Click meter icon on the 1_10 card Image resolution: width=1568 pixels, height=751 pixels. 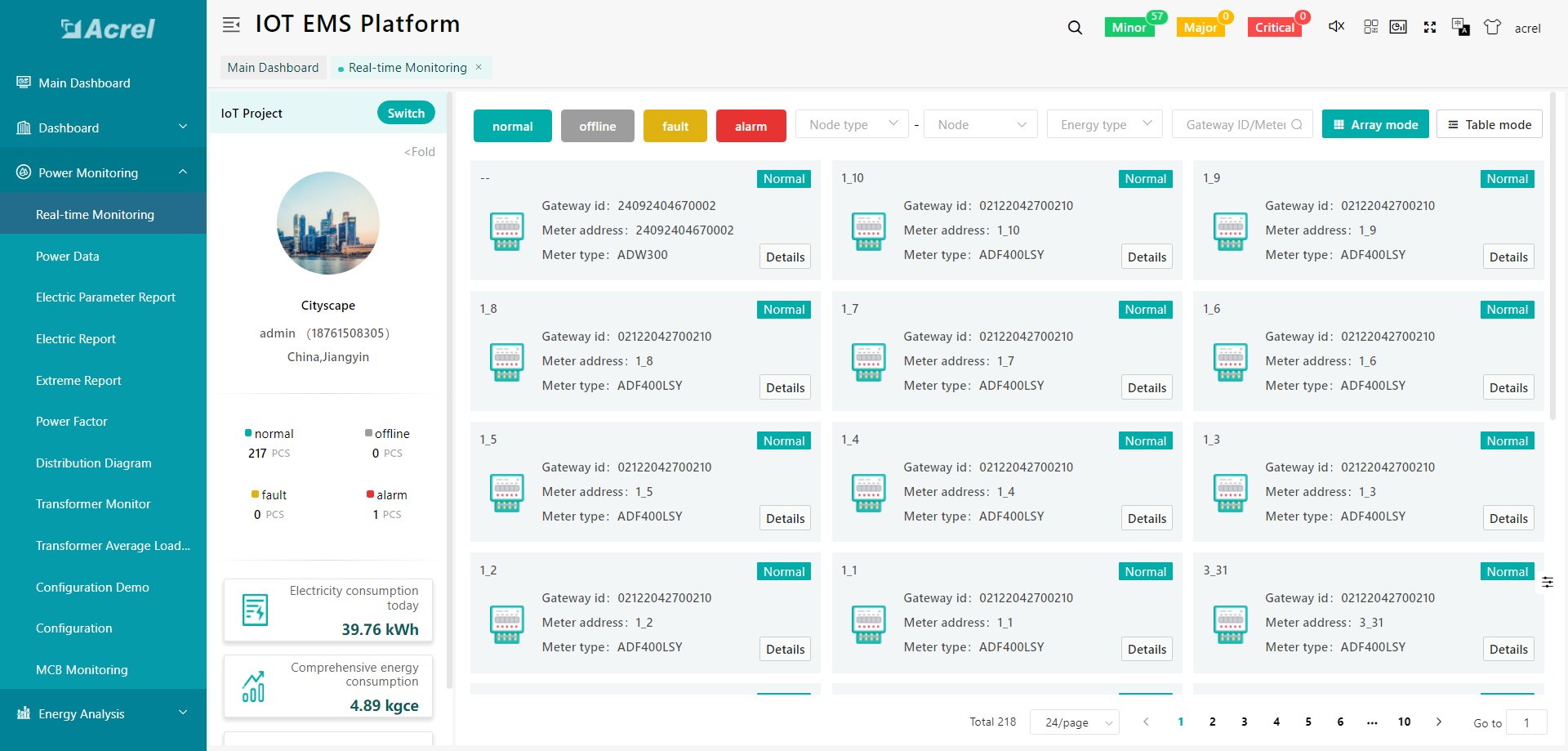click(x=868, y=231)
